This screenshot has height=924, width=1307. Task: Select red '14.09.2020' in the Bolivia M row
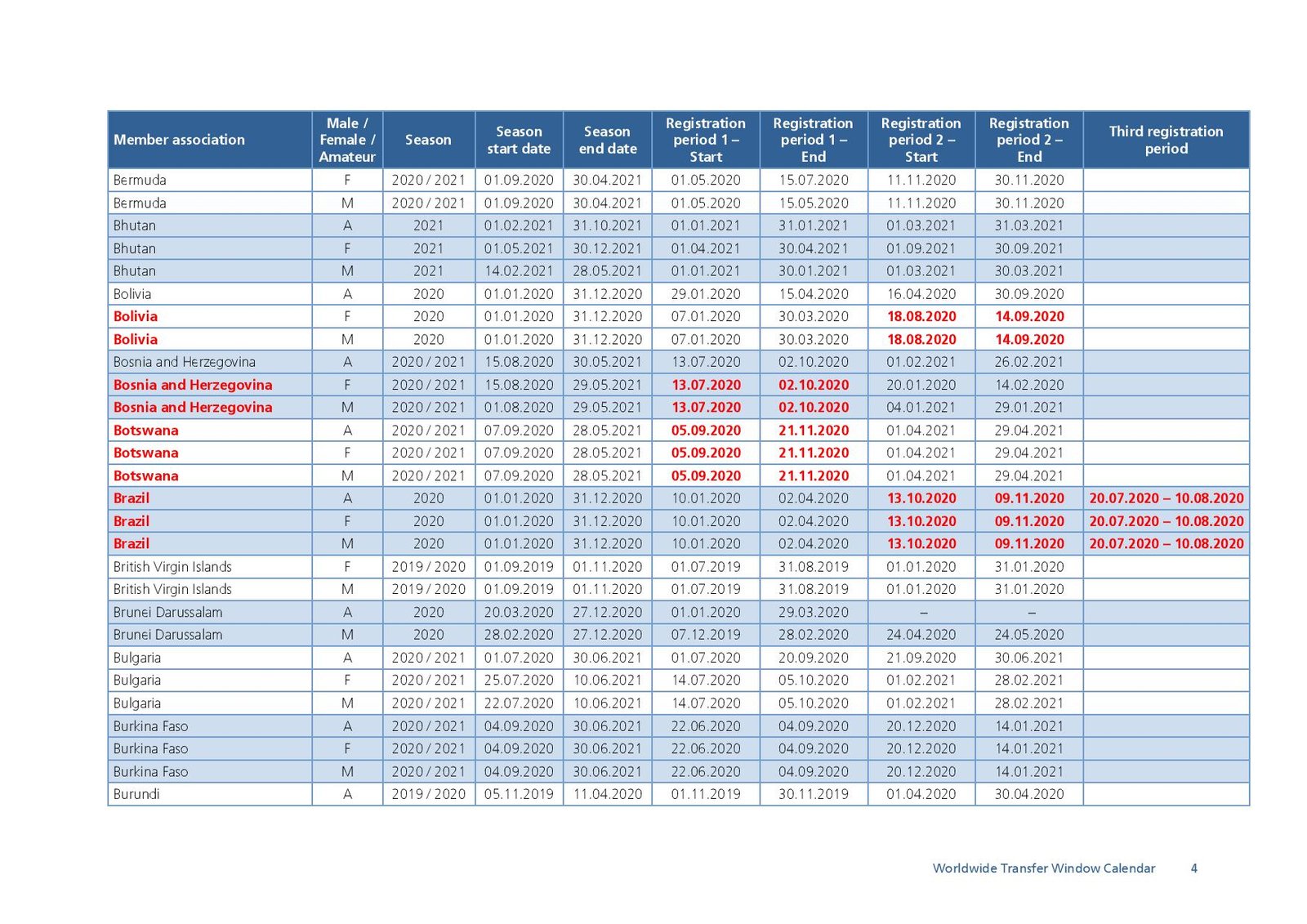click(x=1029, y=339)
